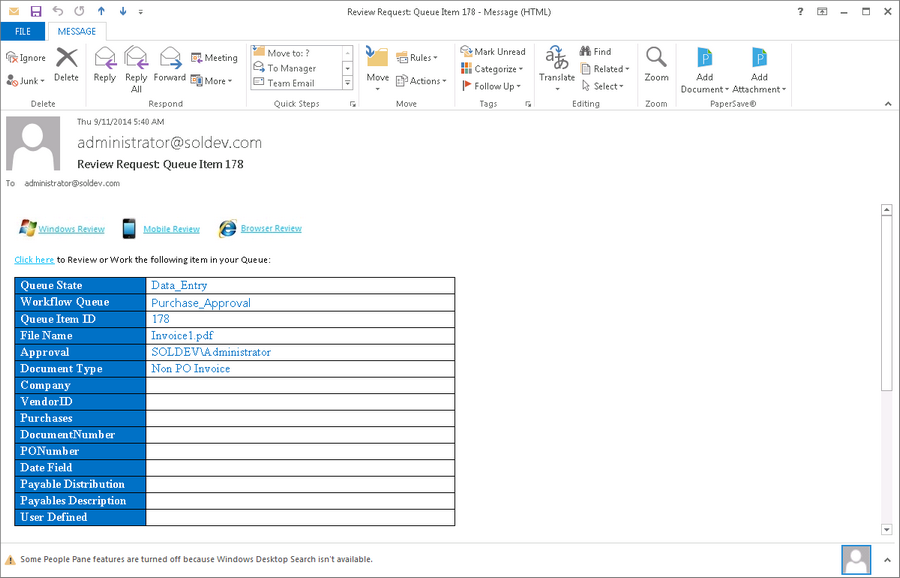The width and height of the screenshot is (900, 578).
Task: Click the SOLDEV\Administrator approval value
Action: pyautogui.click(x=211, y=352)
